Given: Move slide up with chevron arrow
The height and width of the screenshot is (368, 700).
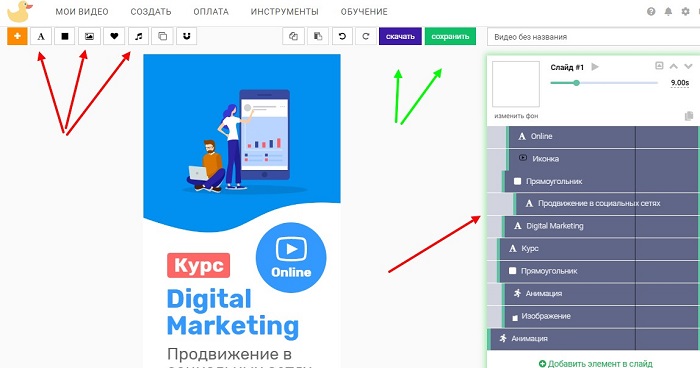Looking at the screenshot, I should click(674, 67).
